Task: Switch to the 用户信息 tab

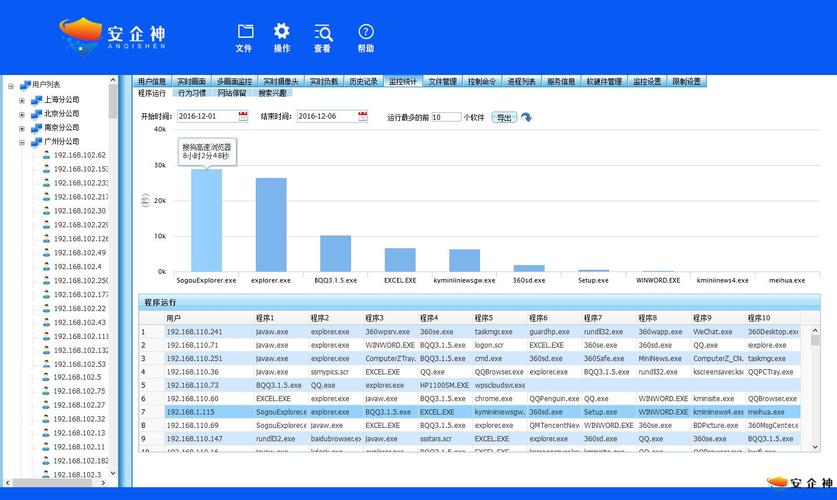Action: (x=152, y=81)
